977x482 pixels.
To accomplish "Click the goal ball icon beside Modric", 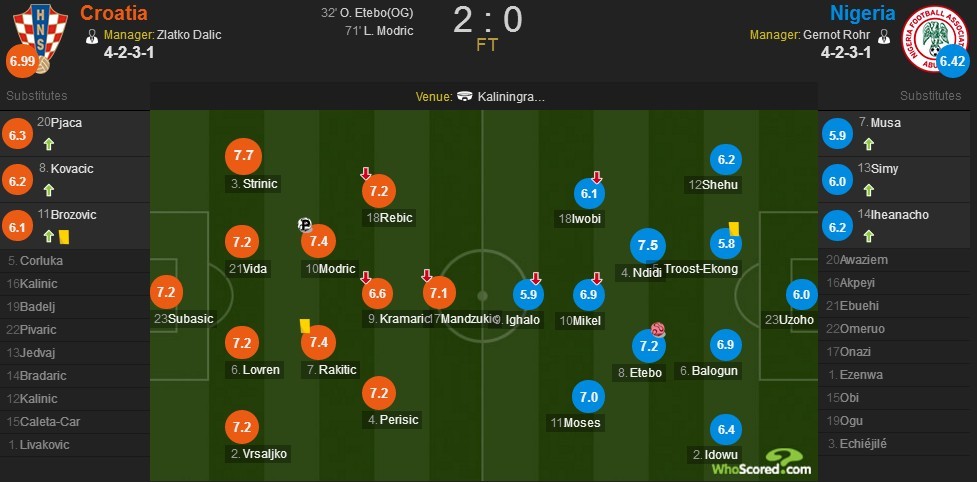I will 305,225.
